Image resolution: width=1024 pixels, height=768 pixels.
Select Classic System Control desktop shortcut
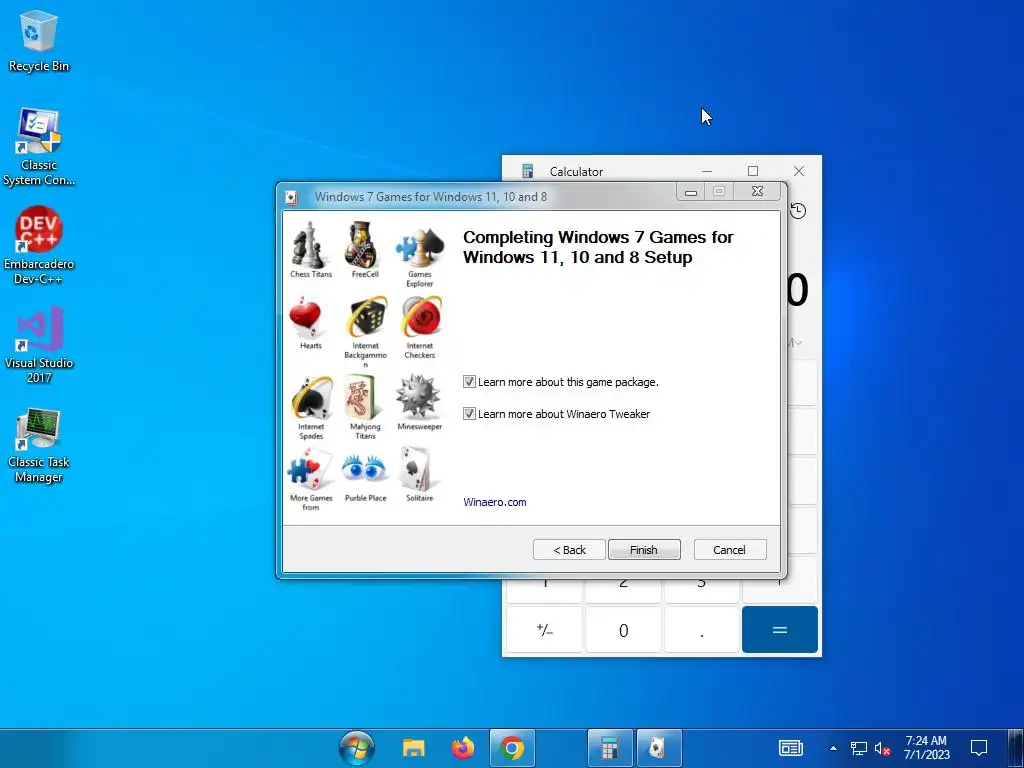39,148
